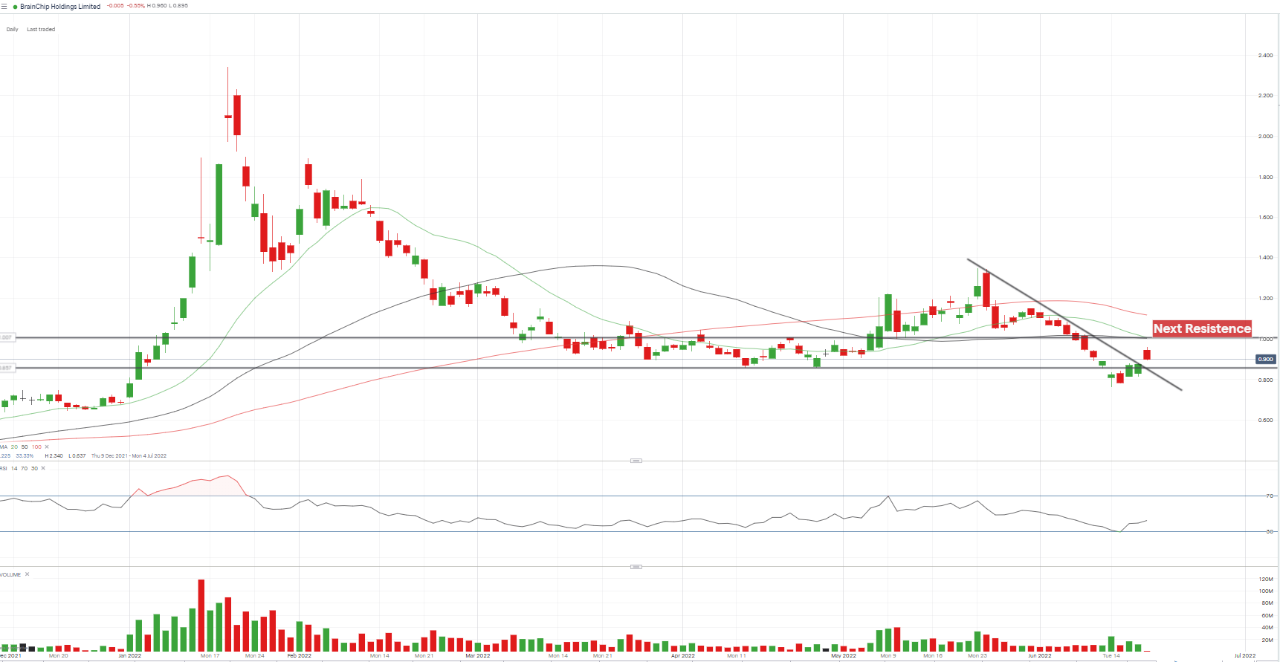
Task: Click BrainChip Holdings Limited instrument title
Action: (62, 6)
